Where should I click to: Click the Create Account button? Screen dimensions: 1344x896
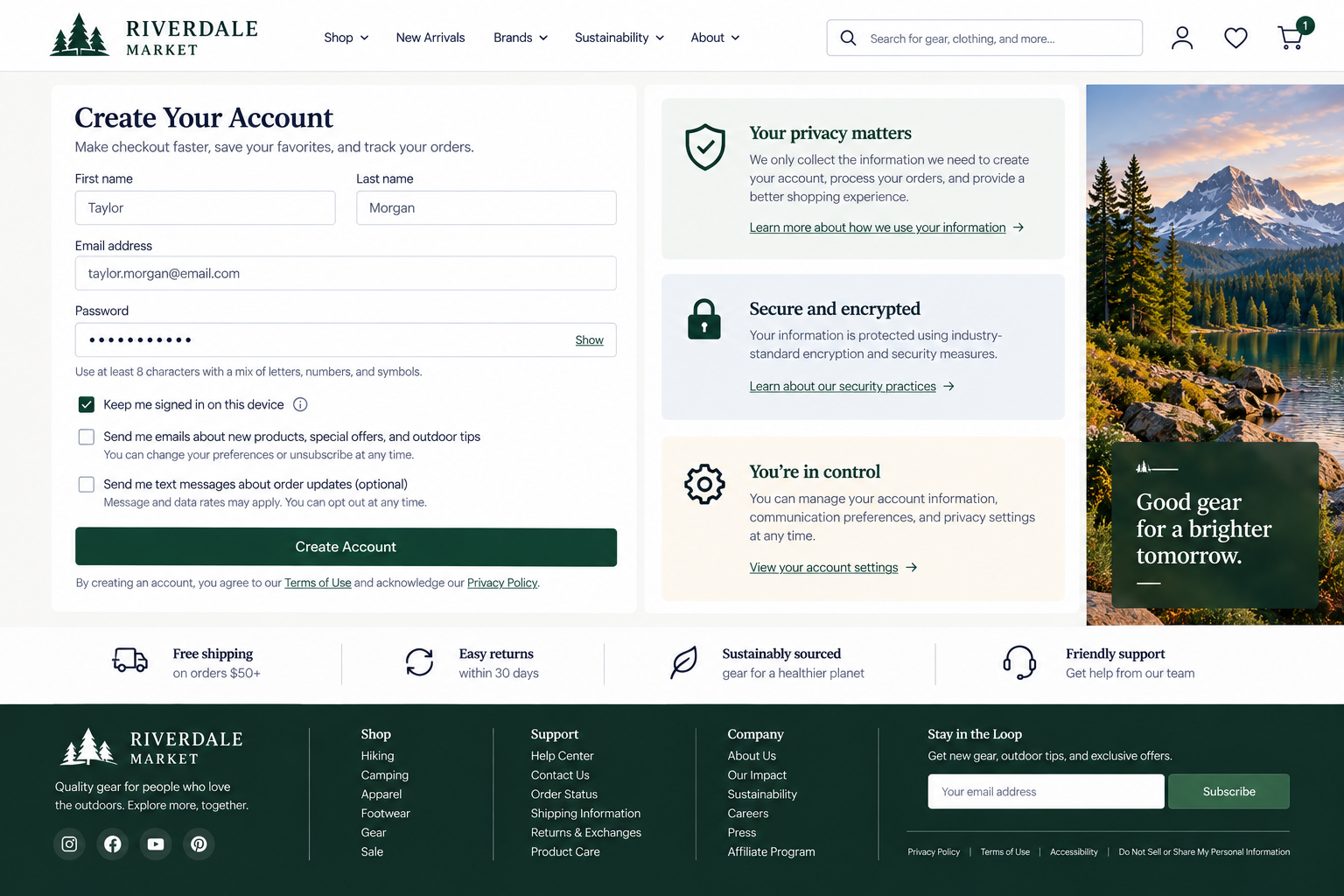(x=346, y=547)
